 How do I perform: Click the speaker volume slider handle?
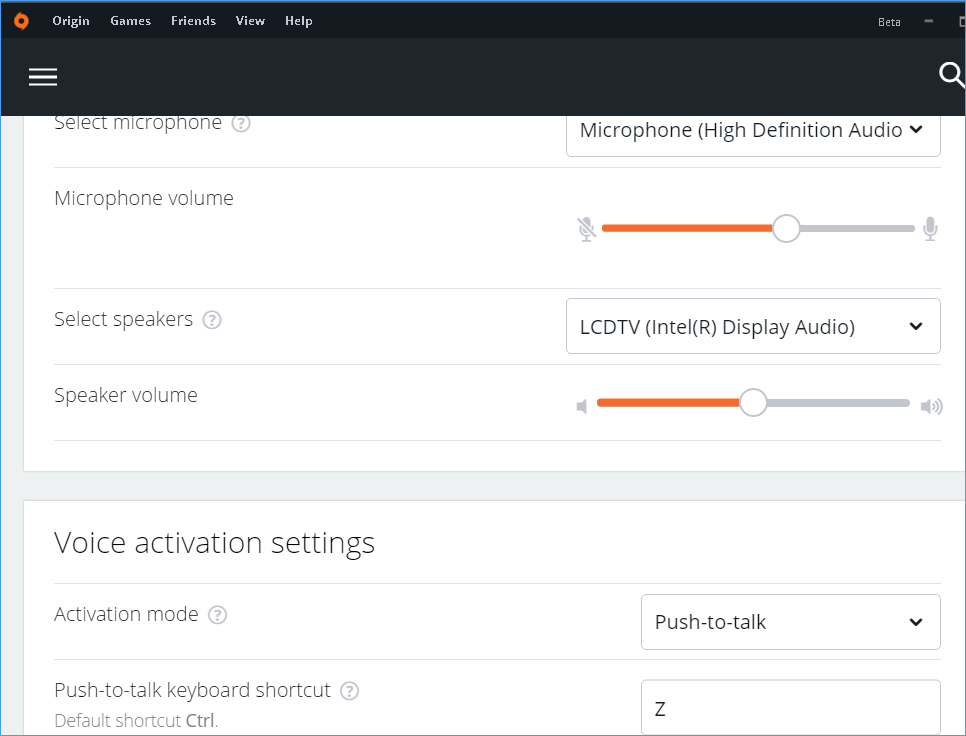(x=753, y=403)
